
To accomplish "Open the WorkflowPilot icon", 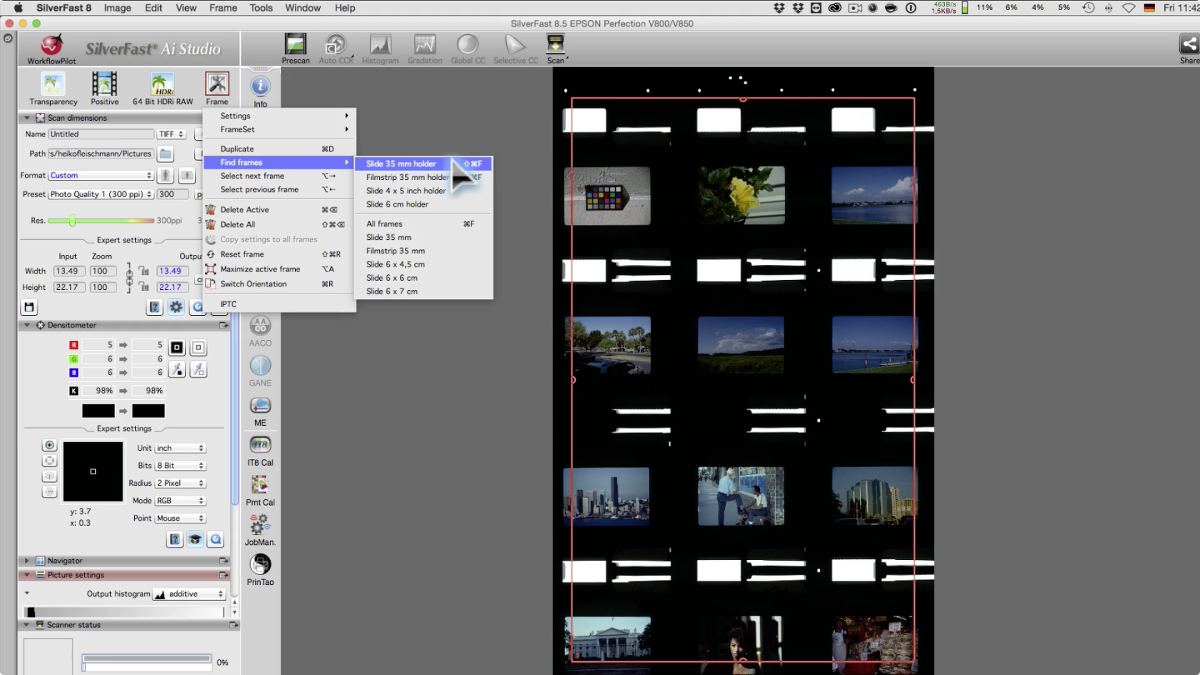I will (x=51, y=47).
